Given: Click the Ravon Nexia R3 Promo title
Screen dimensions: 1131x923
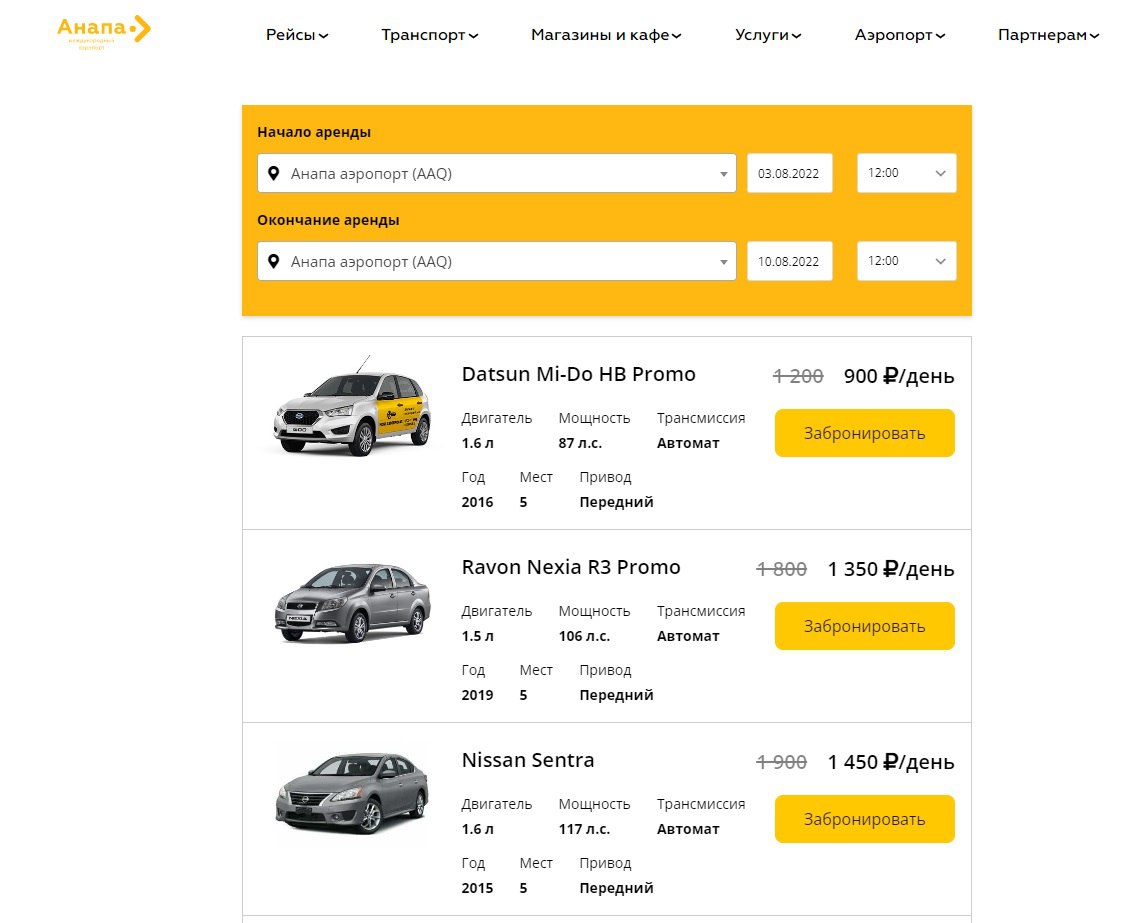Looking at the screenshot, I should point(571,568).
